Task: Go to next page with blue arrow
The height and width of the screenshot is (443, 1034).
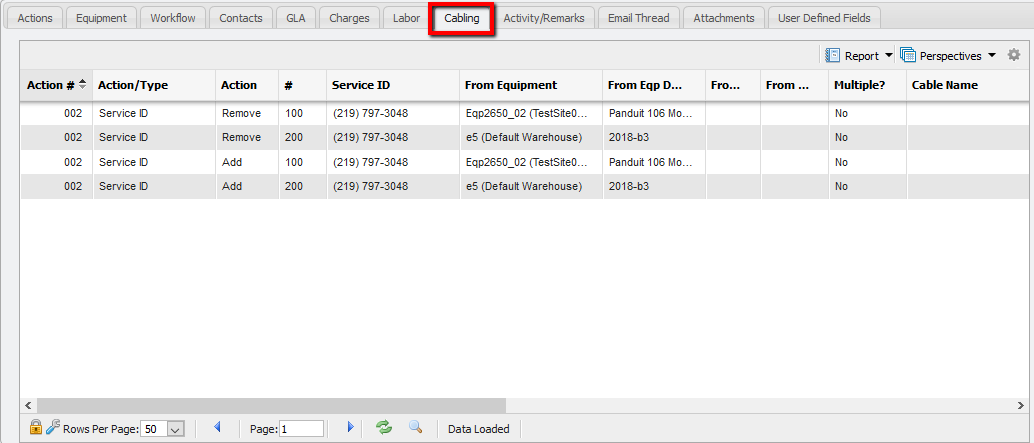Action: (x=350, y=428)
